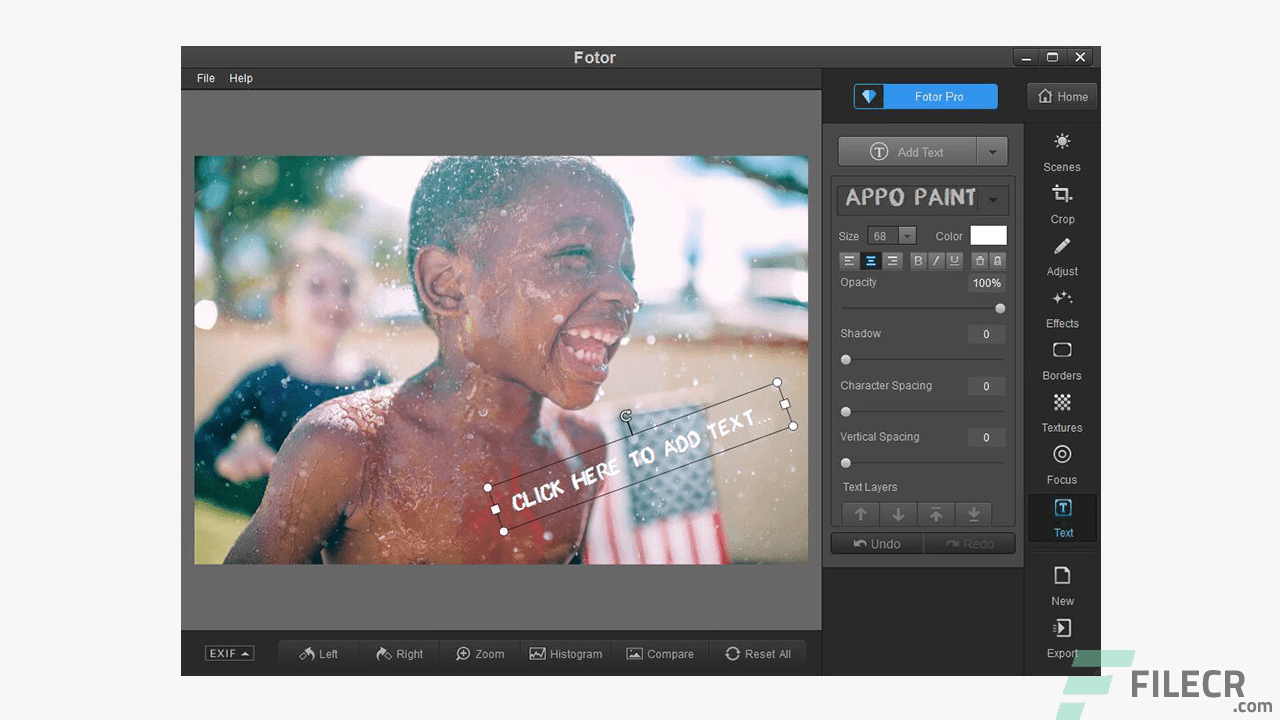Viewport: 1280px width, 720px height.
Task: Open the Help menu
Action: coord(241,78)
